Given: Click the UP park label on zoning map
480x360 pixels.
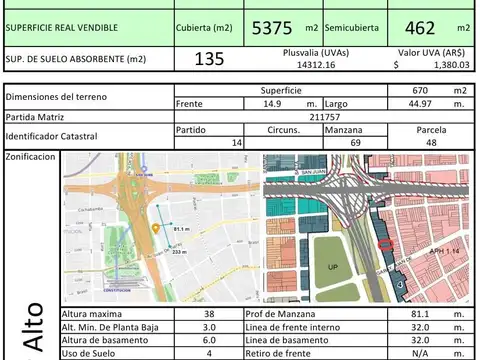Looking at the screenshot, I should click(x=333, y=267).
